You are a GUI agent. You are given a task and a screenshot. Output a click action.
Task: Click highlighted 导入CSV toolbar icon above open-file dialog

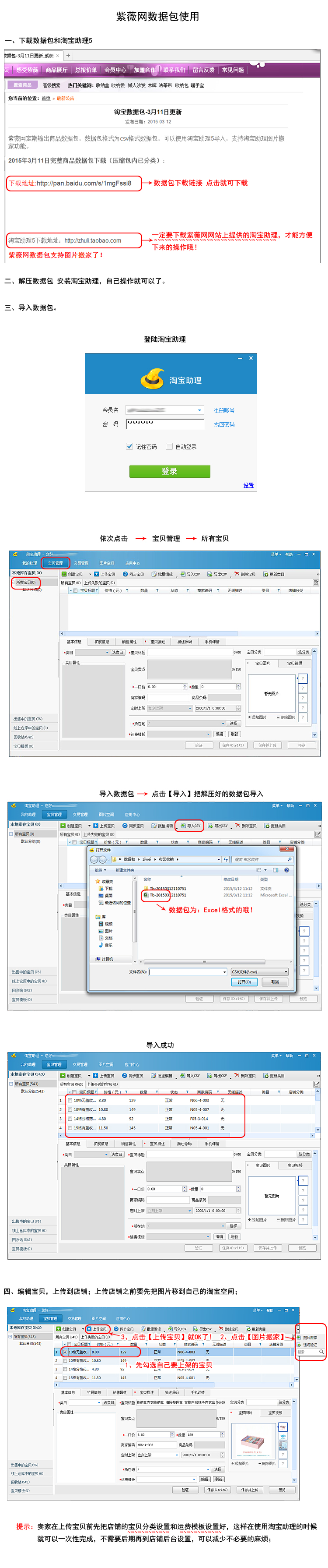(x=183, y=826)
